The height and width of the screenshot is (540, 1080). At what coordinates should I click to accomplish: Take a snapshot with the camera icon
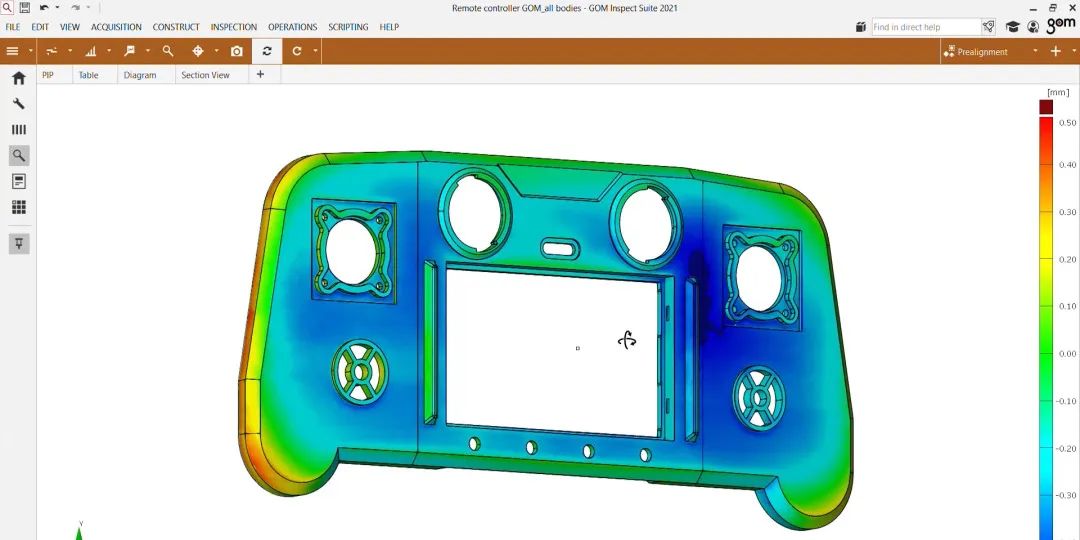point(236,51)
